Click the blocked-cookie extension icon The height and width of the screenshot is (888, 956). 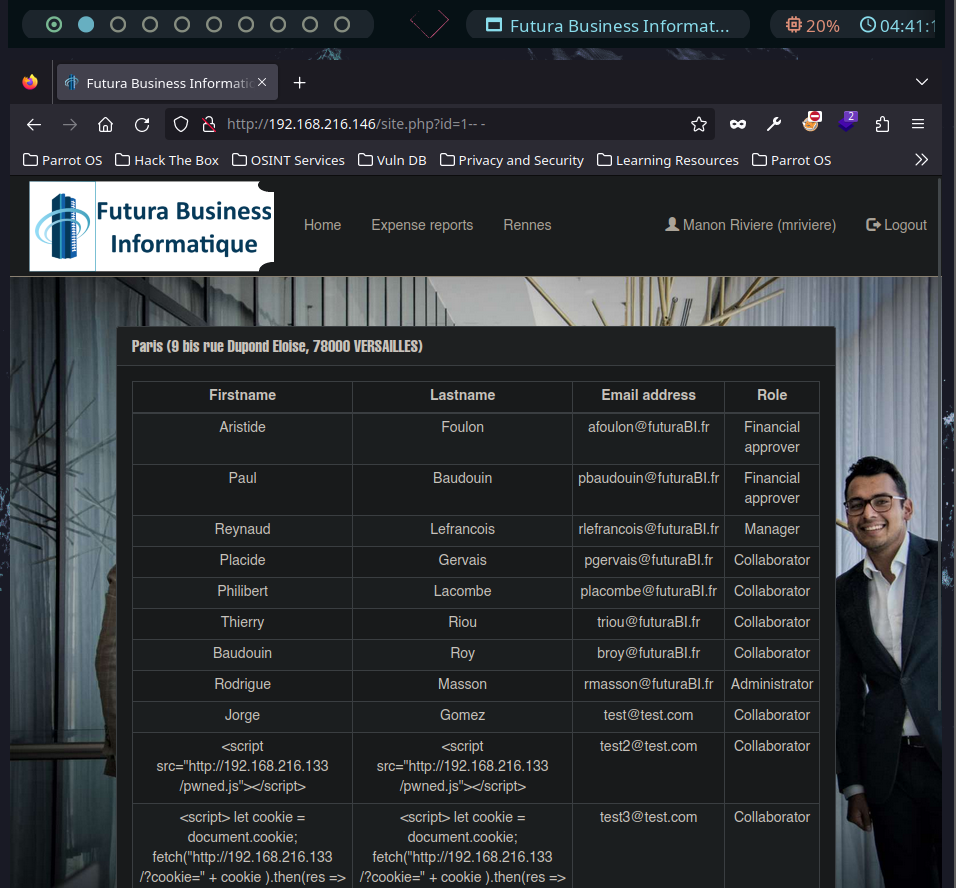[812, 121]
